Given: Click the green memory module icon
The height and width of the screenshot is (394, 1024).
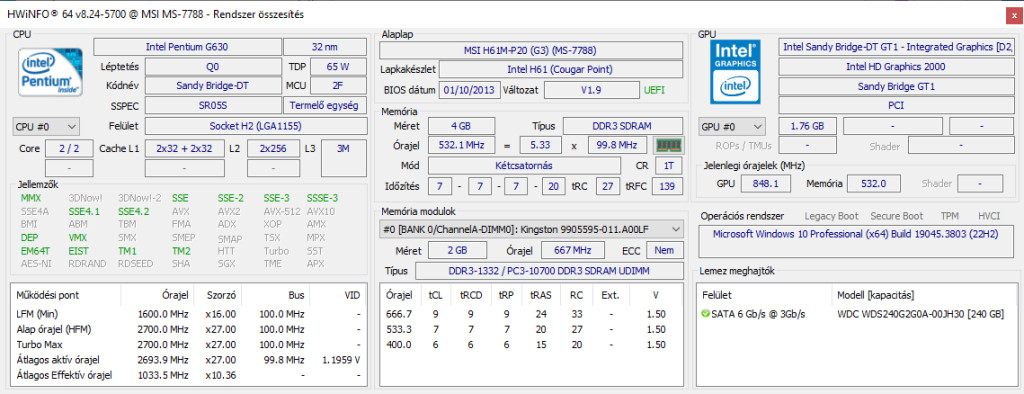Looking at the screenshot, I should [668, 145].
